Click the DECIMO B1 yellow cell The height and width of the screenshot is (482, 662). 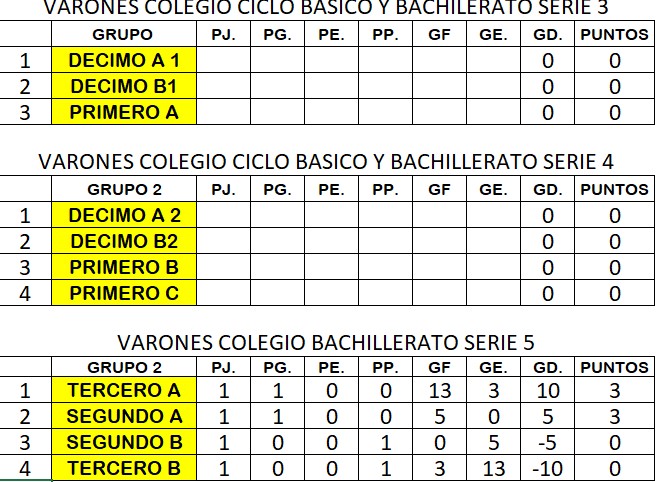coord(124,86)
